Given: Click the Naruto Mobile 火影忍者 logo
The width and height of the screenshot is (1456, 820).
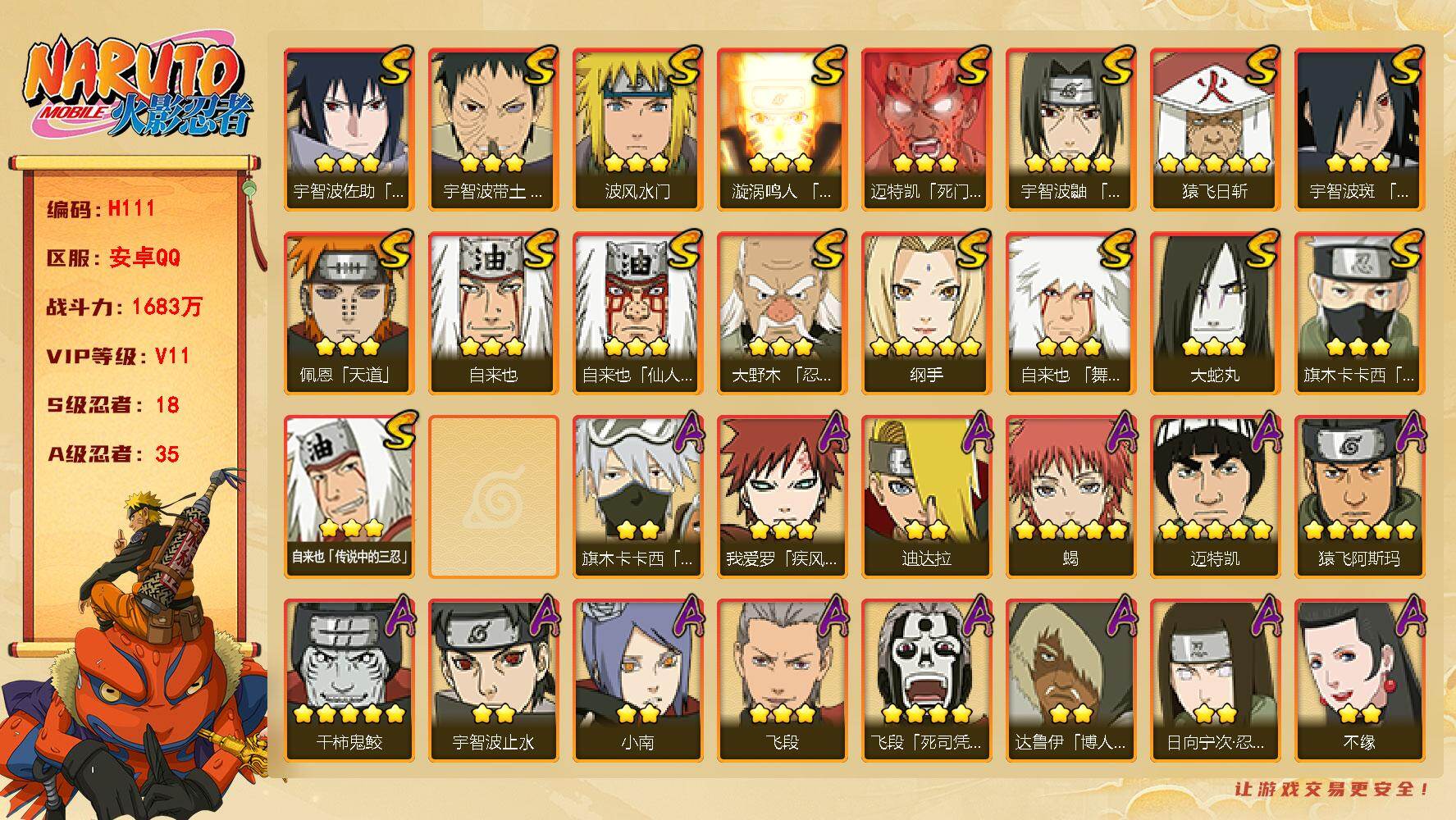Looking at the screenshot, I should tap(137, 88).
